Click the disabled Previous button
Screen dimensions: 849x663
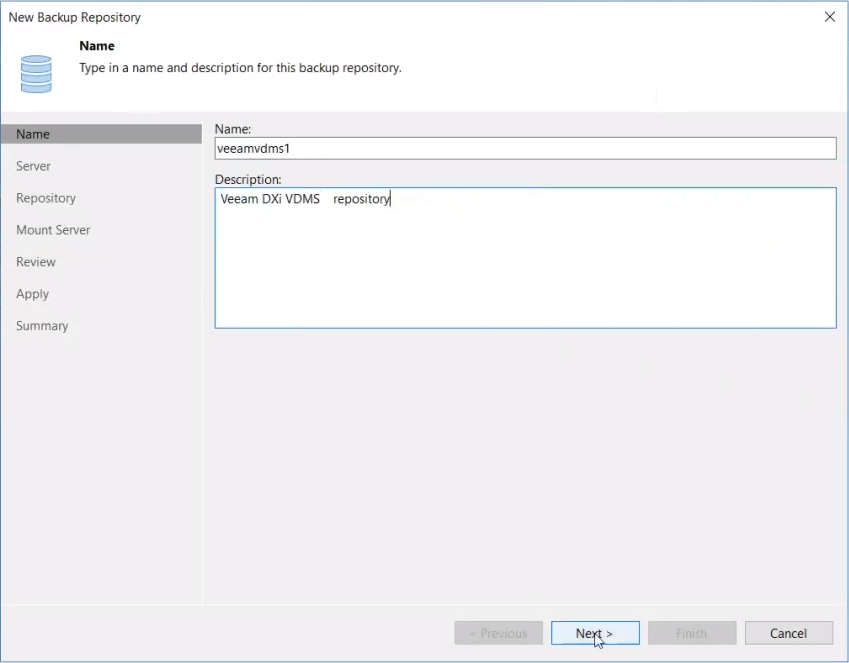pyautogui.click(x=498, y=633)
